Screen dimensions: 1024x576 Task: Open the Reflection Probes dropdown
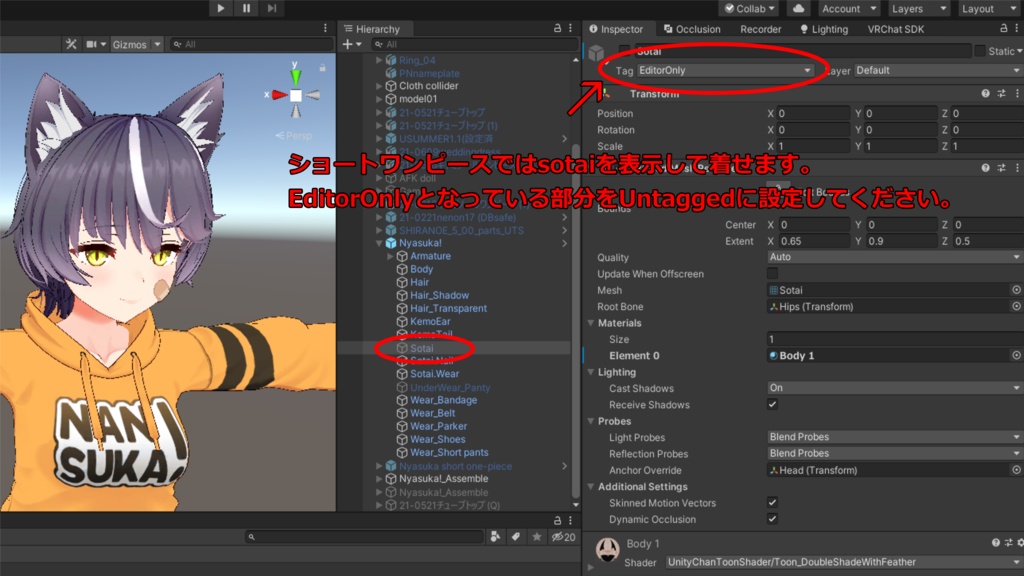click(x=895, y=453)
